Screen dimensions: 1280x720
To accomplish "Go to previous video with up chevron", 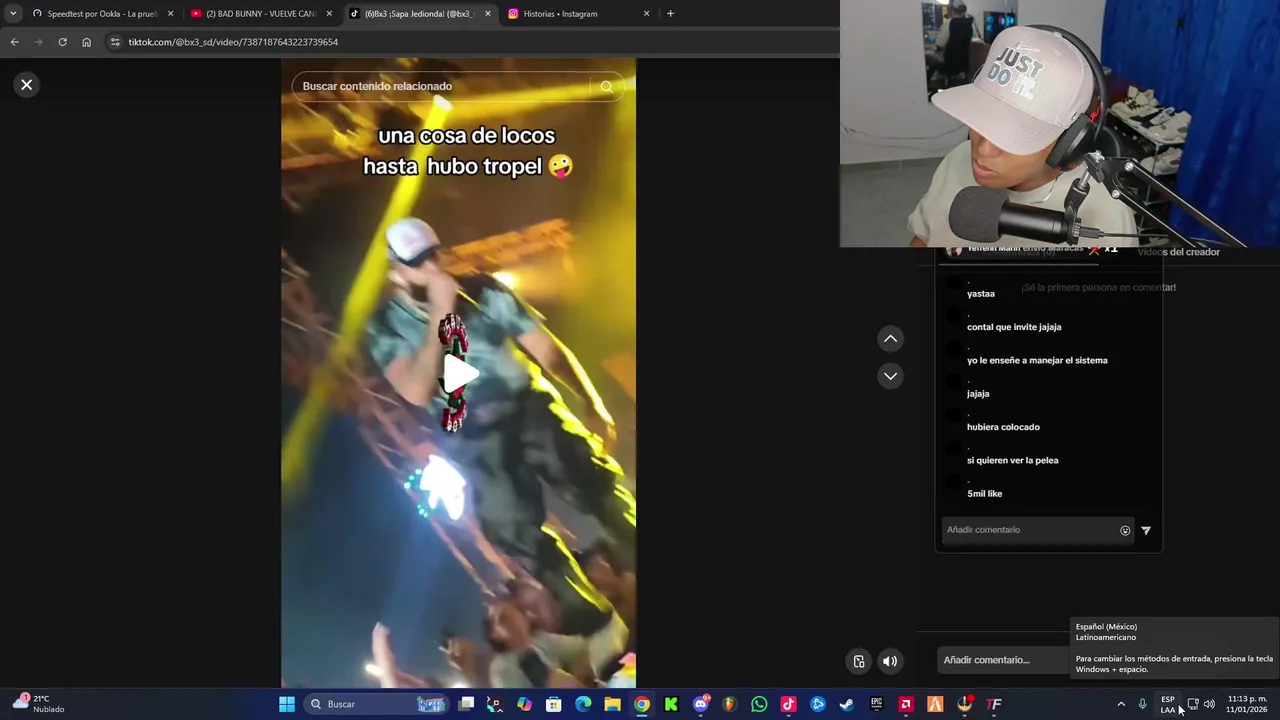I will 890,339.
